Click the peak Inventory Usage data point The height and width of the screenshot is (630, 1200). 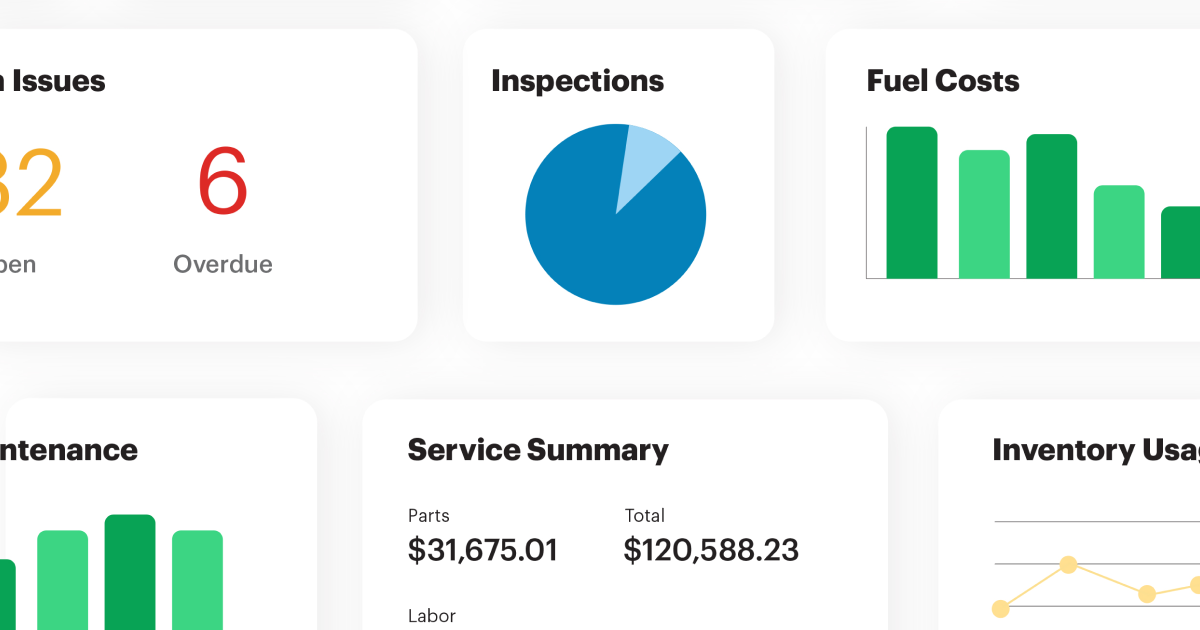(x=1068, y=565)
